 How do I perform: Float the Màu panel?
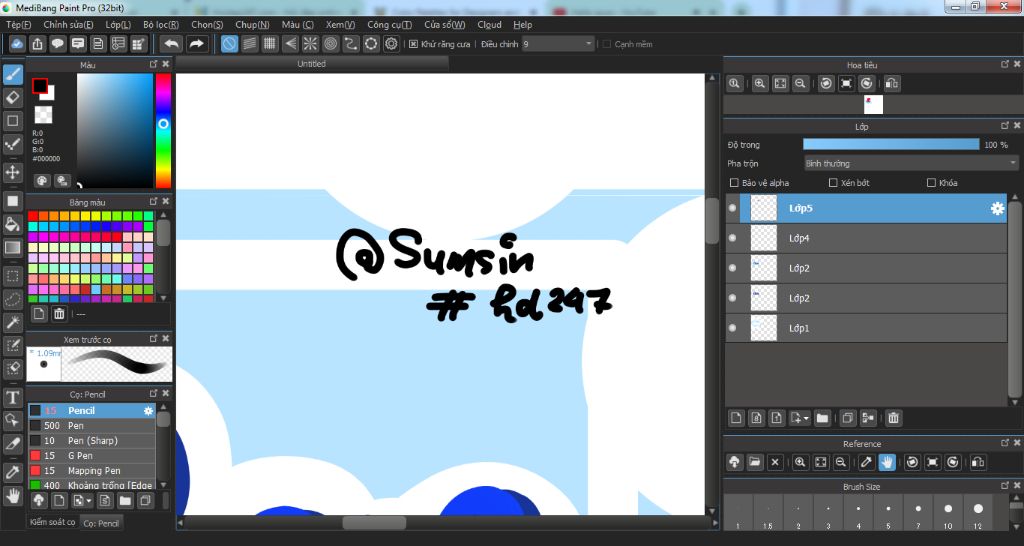(153, 64)
